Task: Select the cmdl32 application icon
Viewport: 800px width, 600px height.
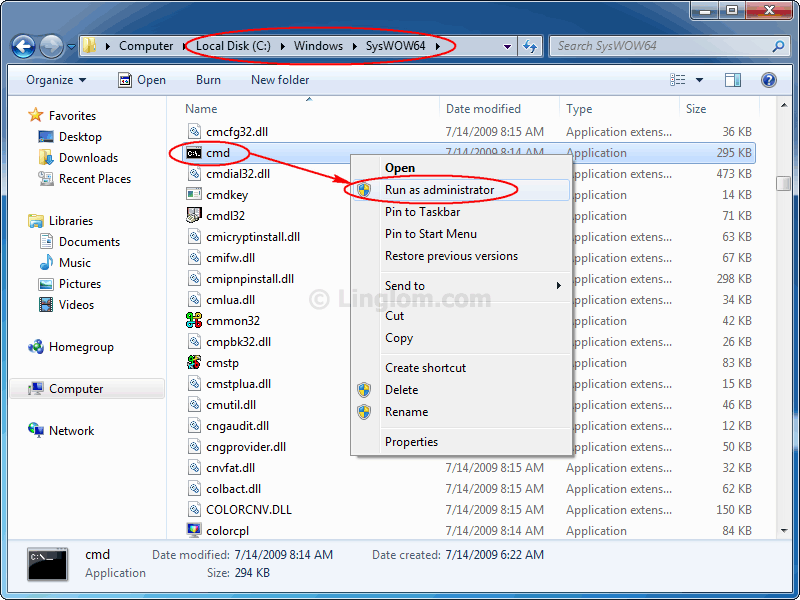Action: point(194,215)
